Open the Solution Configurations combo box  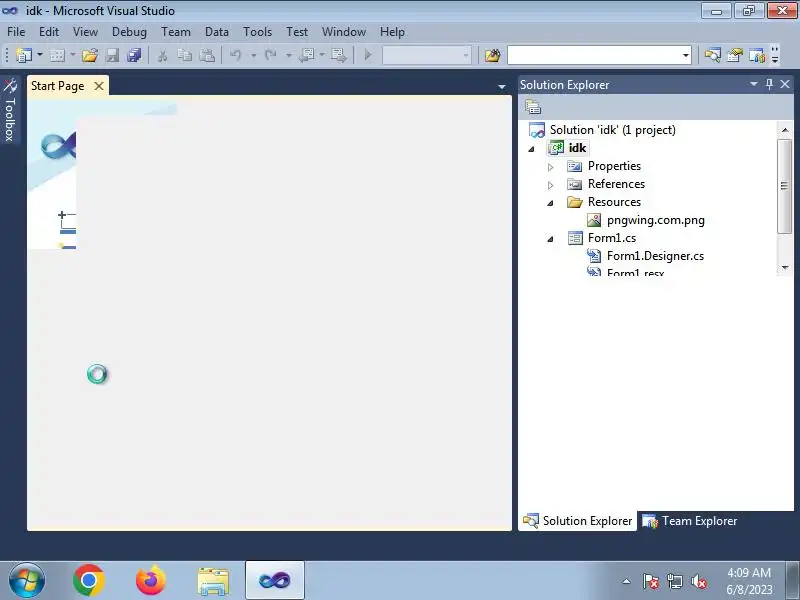(x=427, y=55)
